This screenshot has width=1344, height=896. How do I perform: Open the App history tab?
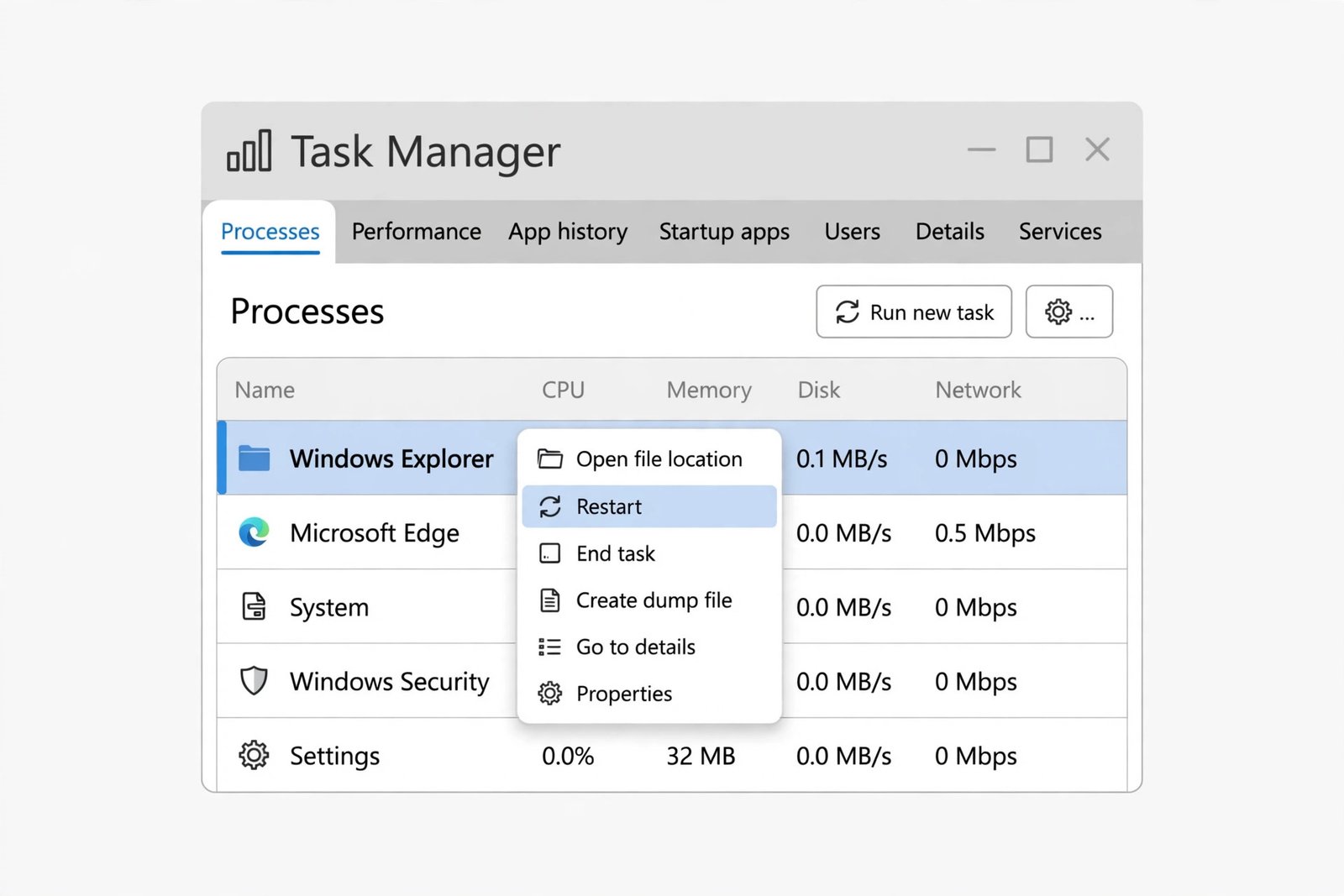point(568,231)
